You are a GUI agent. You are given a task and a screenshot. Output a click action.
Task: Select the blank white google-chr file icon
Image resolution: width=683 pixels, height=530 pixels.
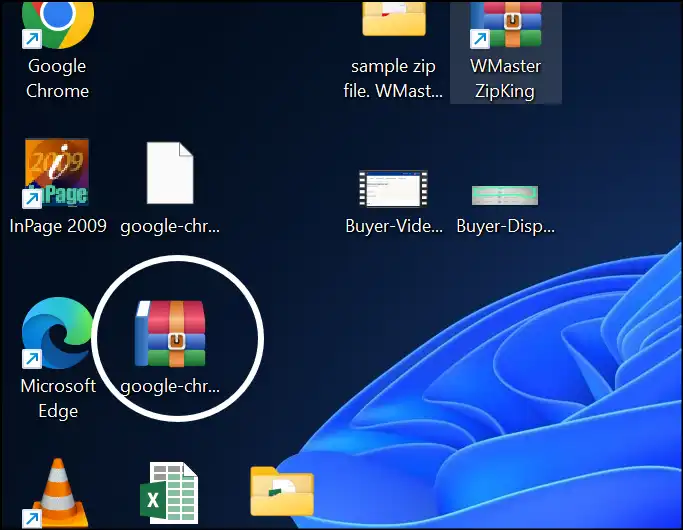pos(170,173)
